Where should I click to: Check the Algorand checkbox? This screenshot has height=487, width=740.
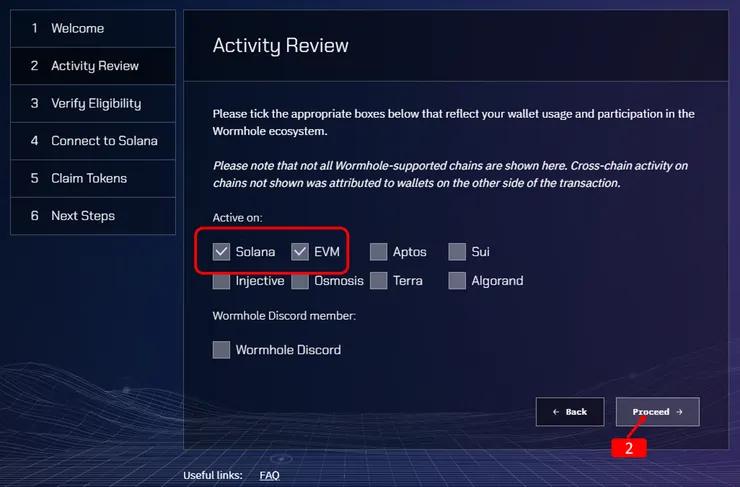(x=457, y=281)
